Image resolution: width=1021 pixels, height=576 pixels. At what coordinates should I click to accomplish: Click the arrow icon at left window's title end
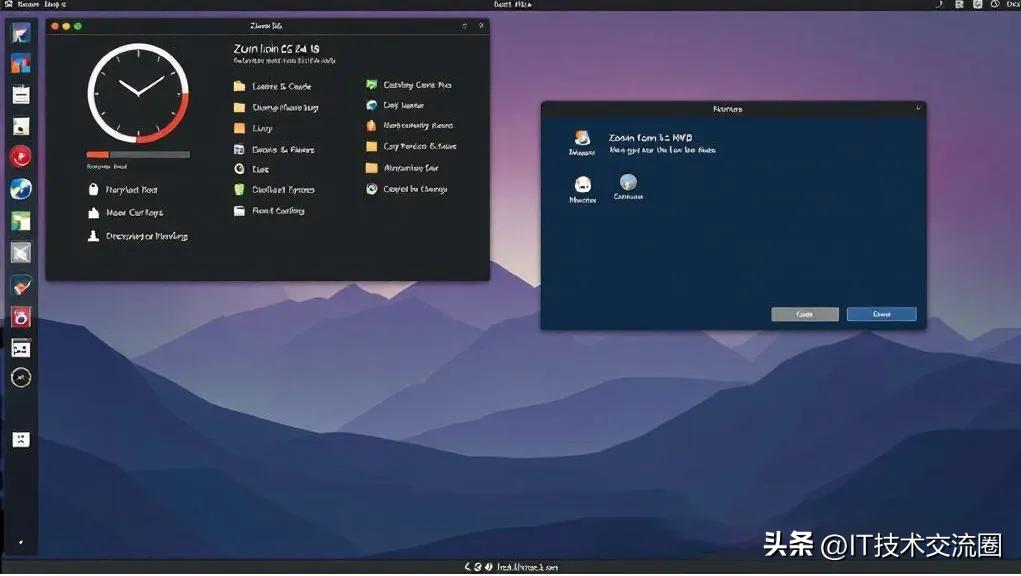click(x=481, y=26)
